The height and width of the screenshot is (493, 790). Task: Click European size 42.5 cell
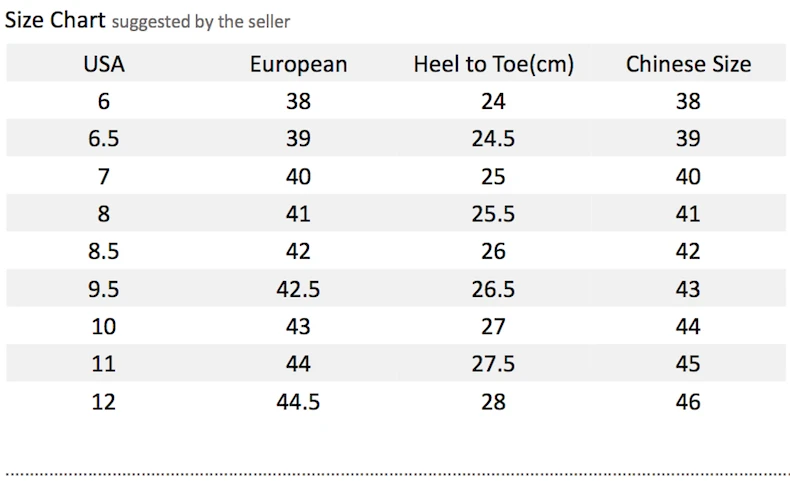298,289
